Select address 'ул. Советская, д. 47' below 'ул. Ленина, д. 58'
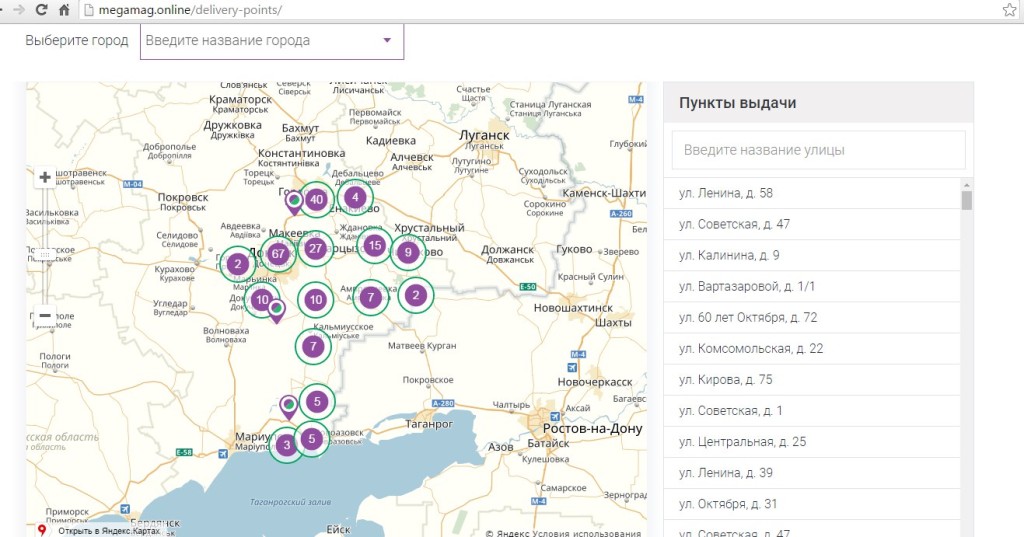 click(x=812, y=224)
